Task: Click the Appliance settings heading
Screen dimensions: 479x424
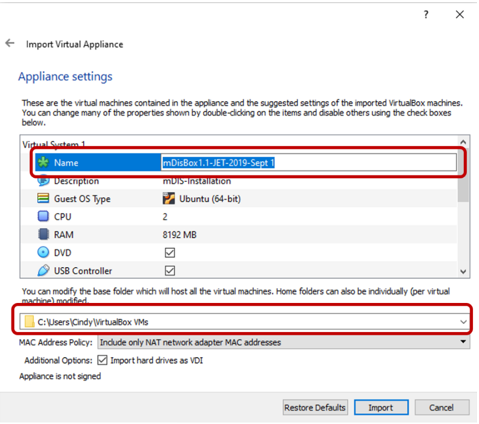Action: pos(65,76)
